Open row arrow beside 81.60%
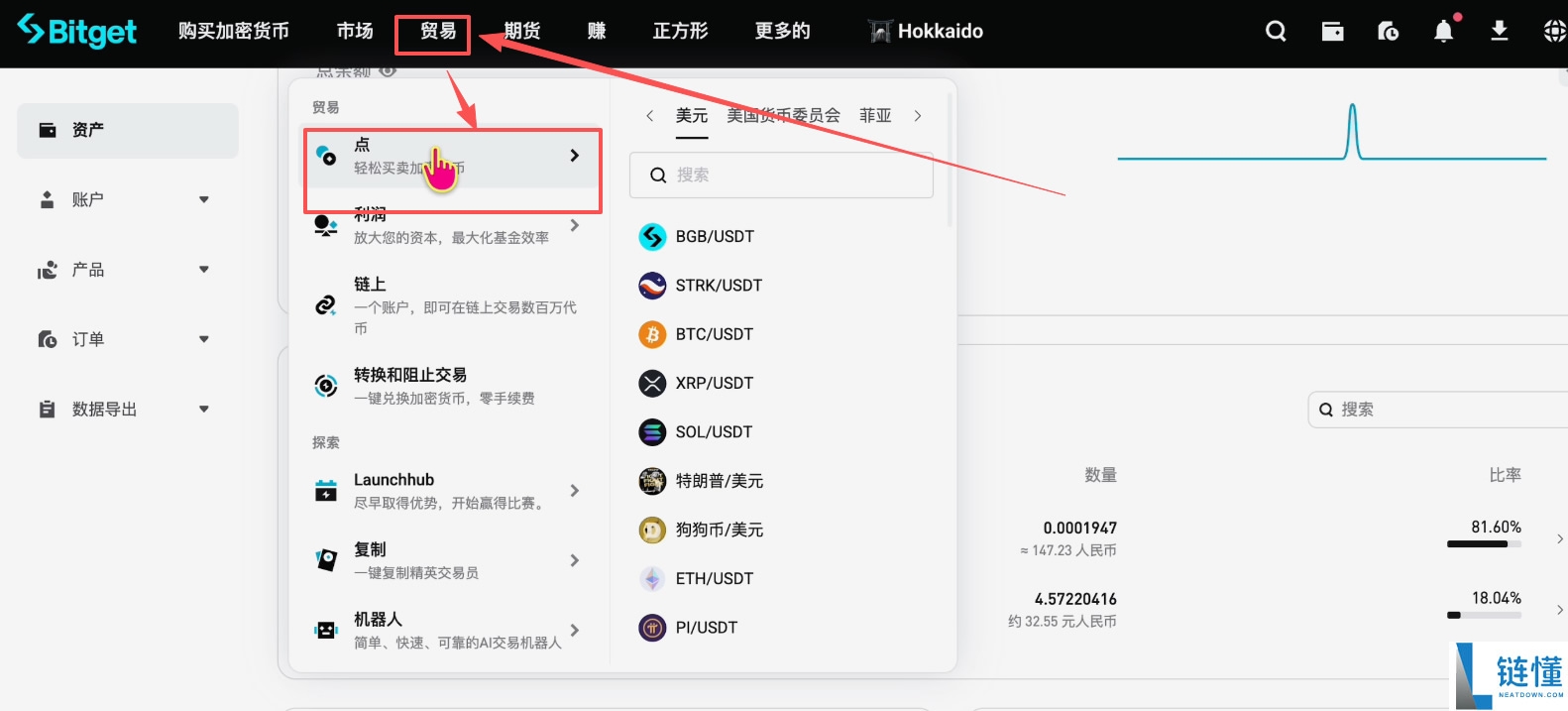 pos(1559,538)
